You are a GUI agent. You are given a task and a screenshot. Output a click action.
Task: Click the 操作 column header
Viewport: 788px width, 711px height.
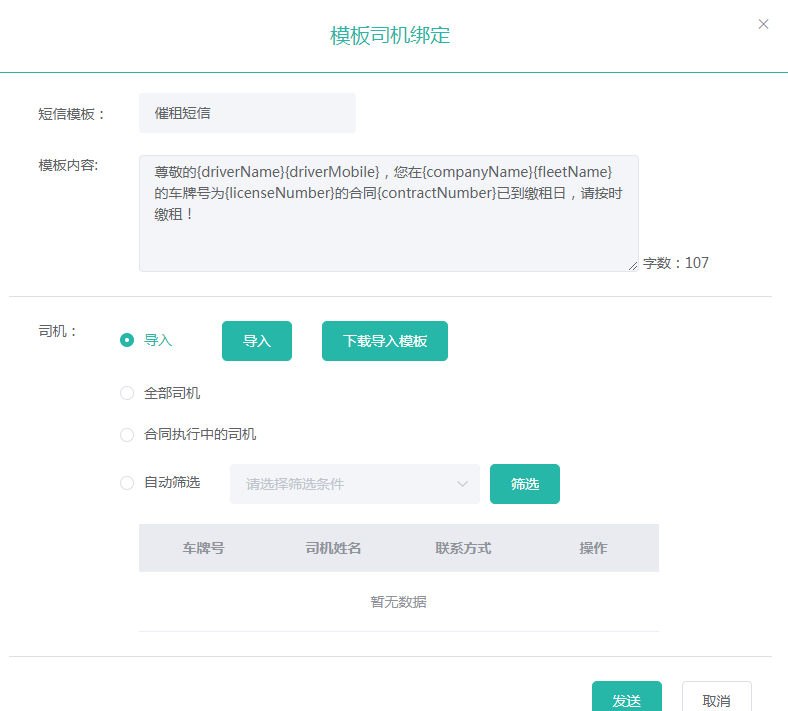(593, 548)
